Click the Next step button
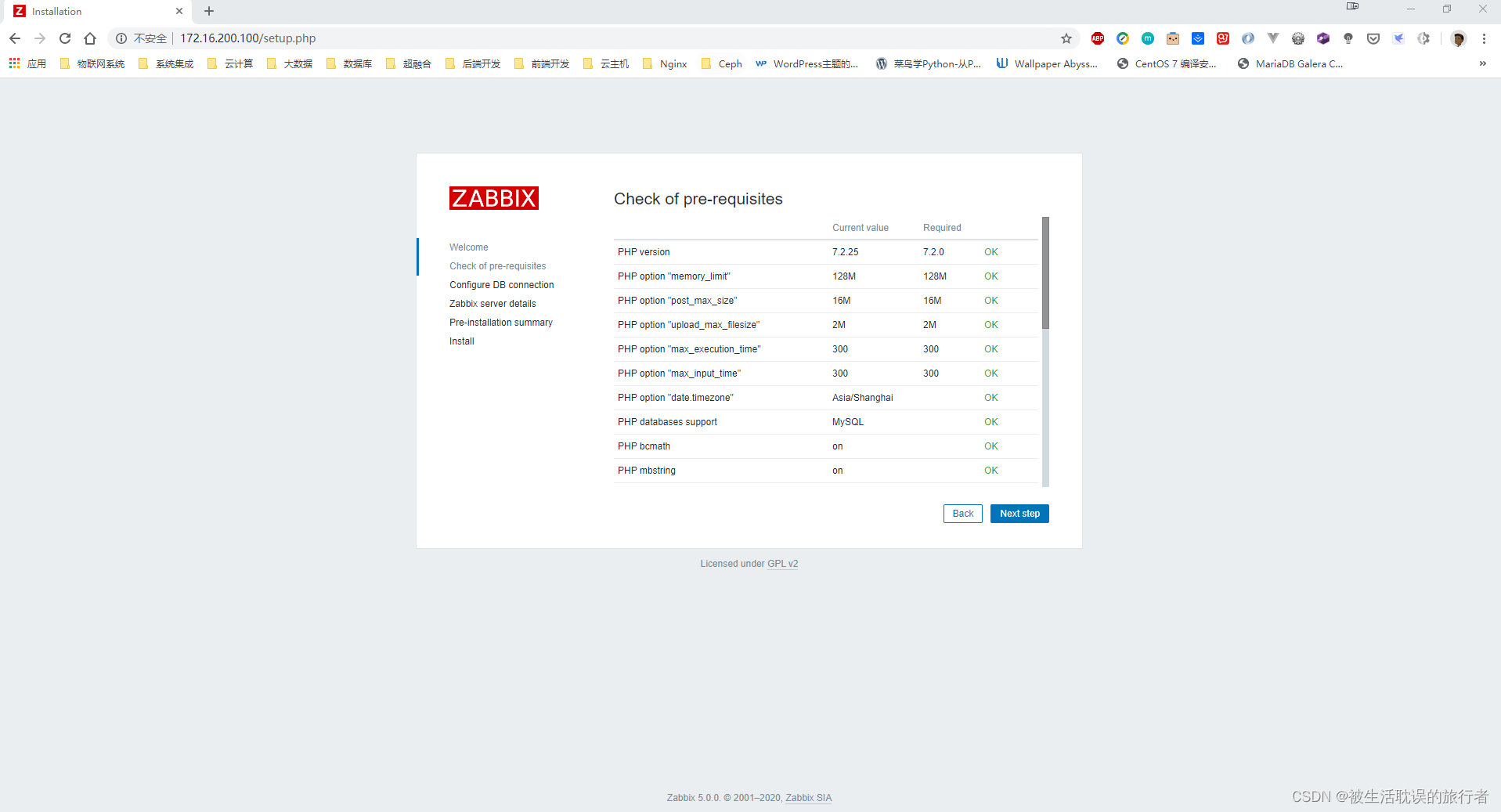The height and width of the screenshot is (812, 1501). coord(1019,514)
